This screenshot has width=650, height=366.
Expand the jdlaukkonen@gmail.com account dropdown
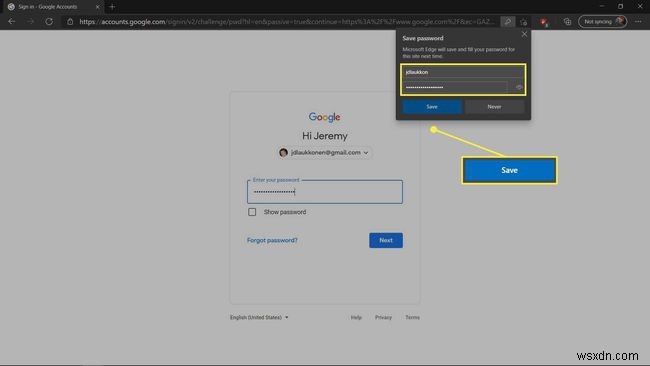pyautogui.click(x=325, y=153)
